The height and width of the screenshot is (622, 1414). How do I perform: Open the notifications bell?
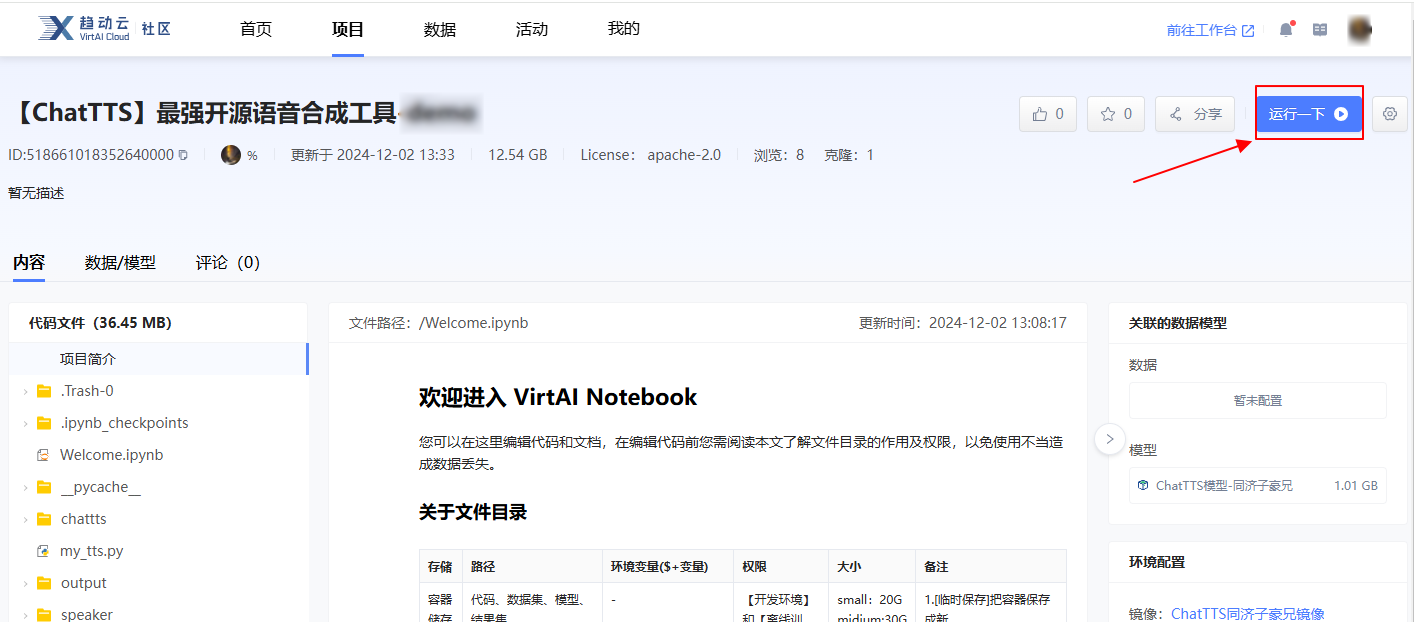pos(1285,29)
